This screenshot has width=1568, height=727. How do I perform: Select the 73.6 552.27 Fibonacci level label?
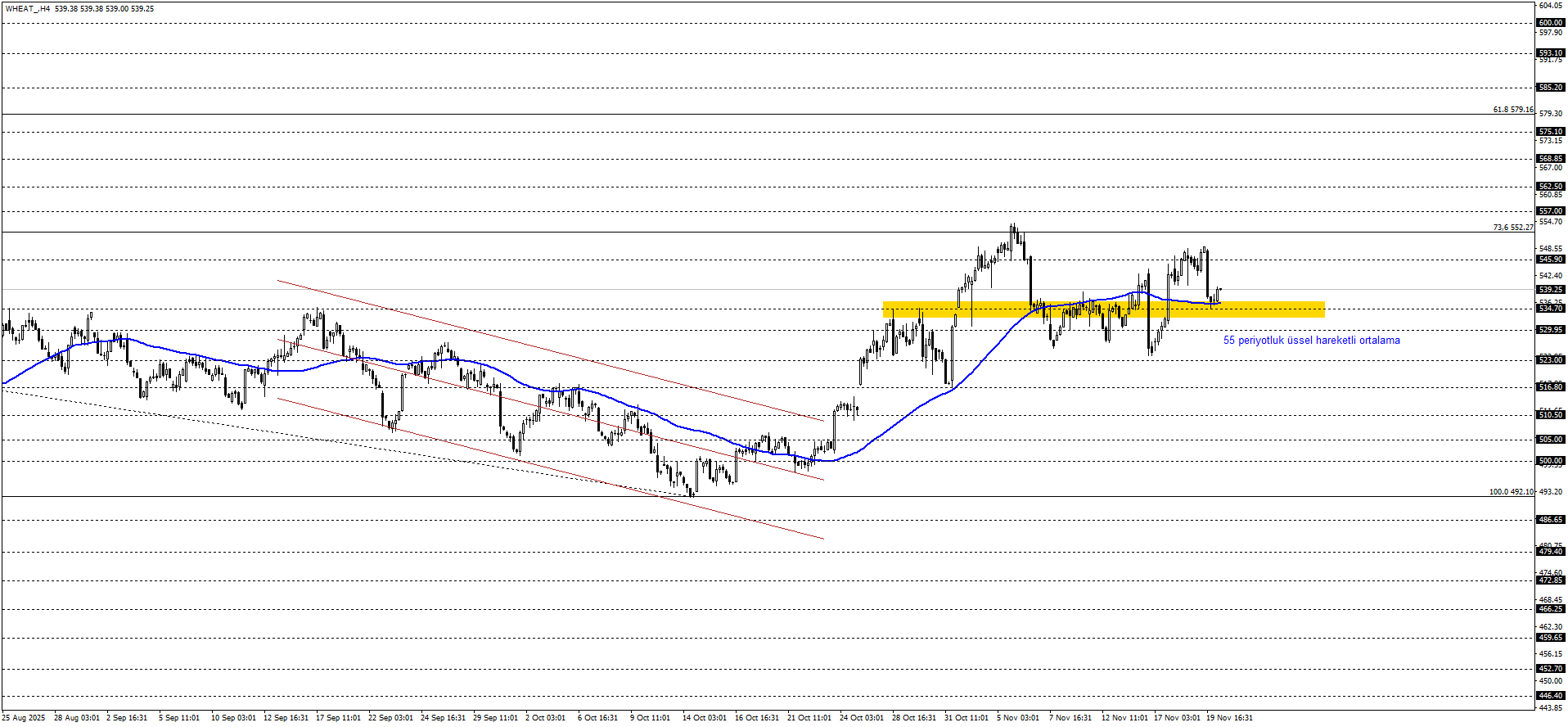click(x=1512, y=228)
